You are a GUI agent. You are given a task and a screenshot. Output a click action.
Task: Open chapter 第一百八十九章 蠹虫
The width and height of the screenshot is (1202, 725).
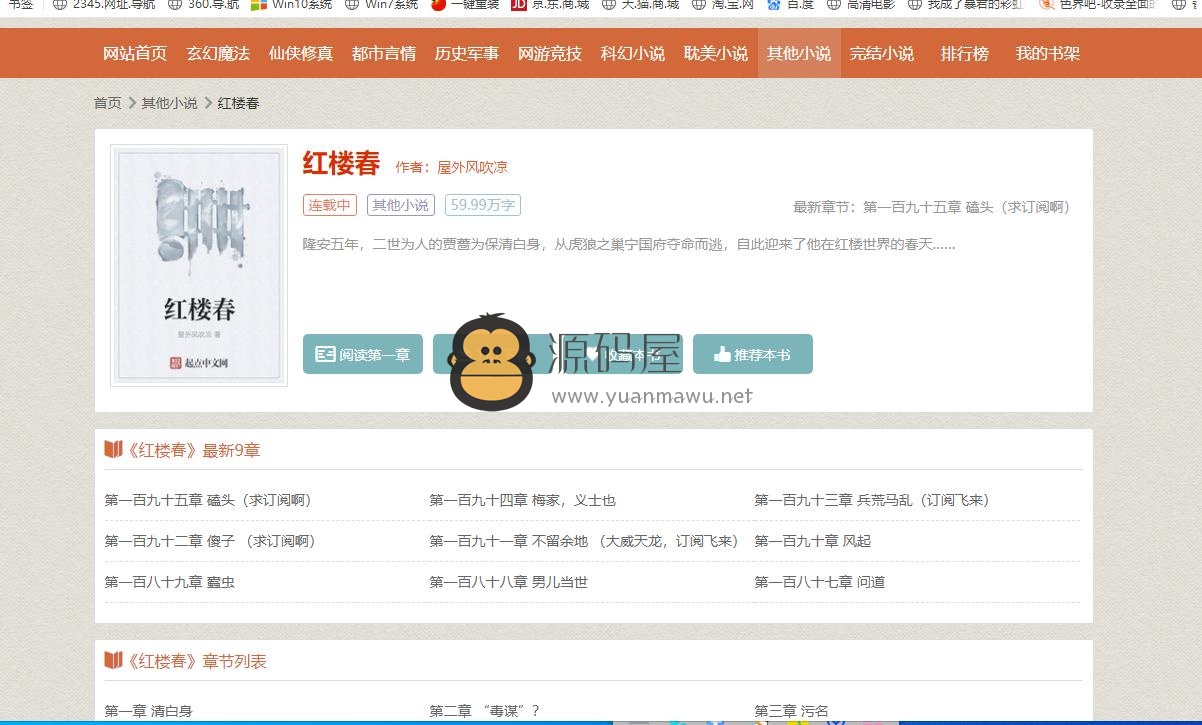coord(170,582)
